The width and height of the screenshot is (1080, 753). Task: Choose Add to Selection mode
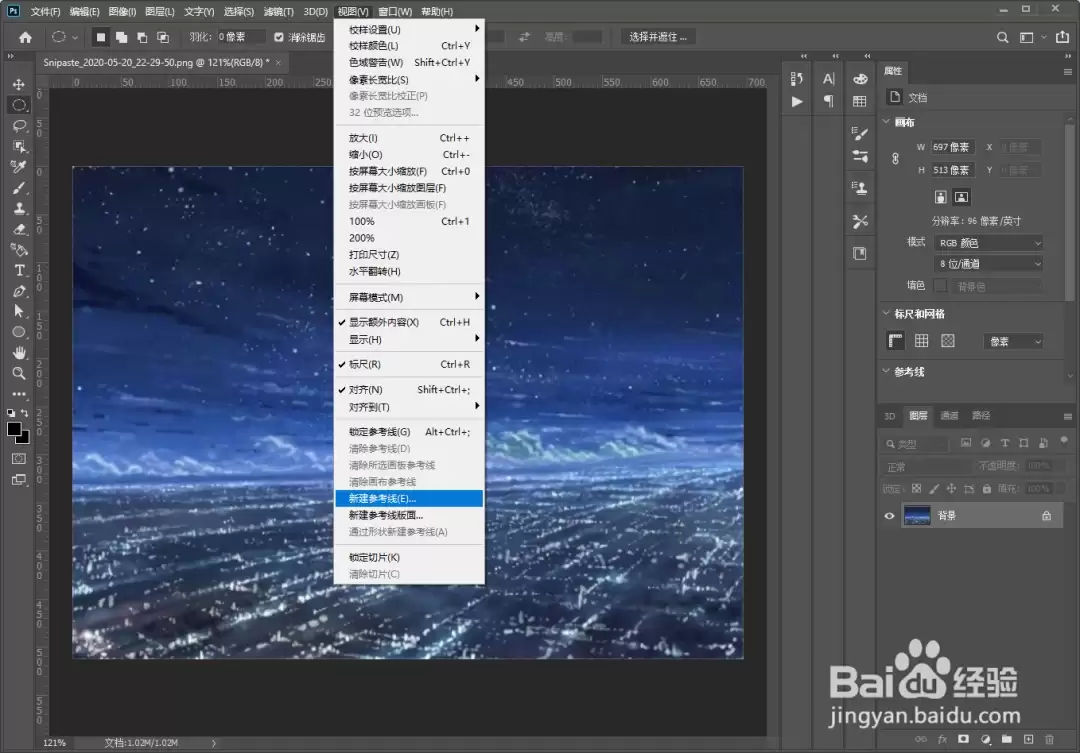121,37
